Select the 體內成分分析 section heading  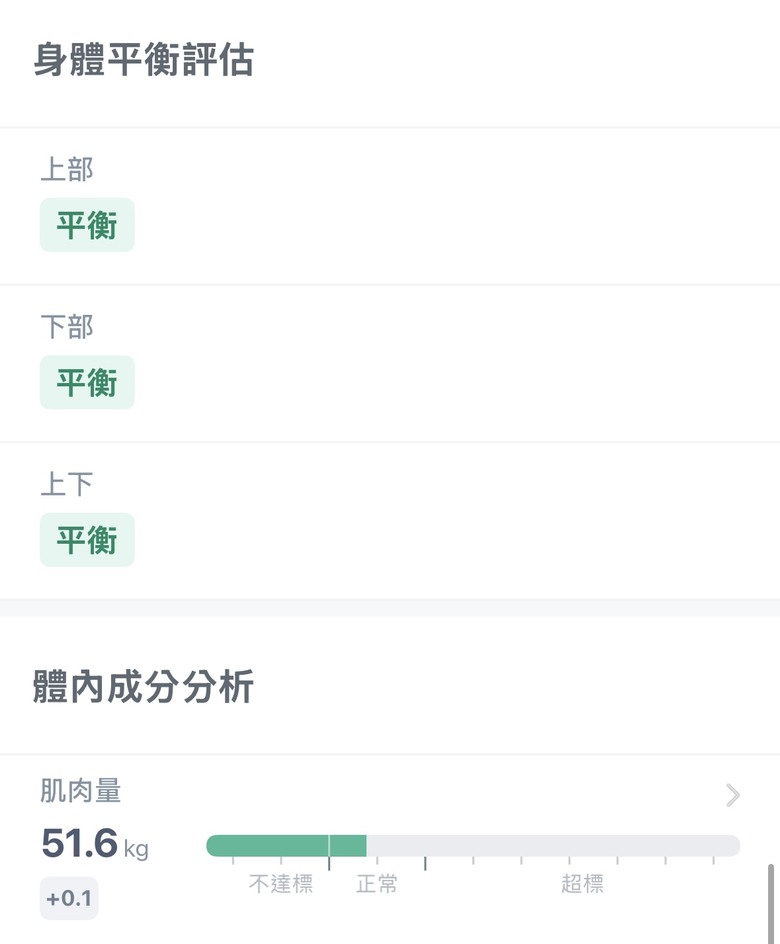tap(143, 687)
